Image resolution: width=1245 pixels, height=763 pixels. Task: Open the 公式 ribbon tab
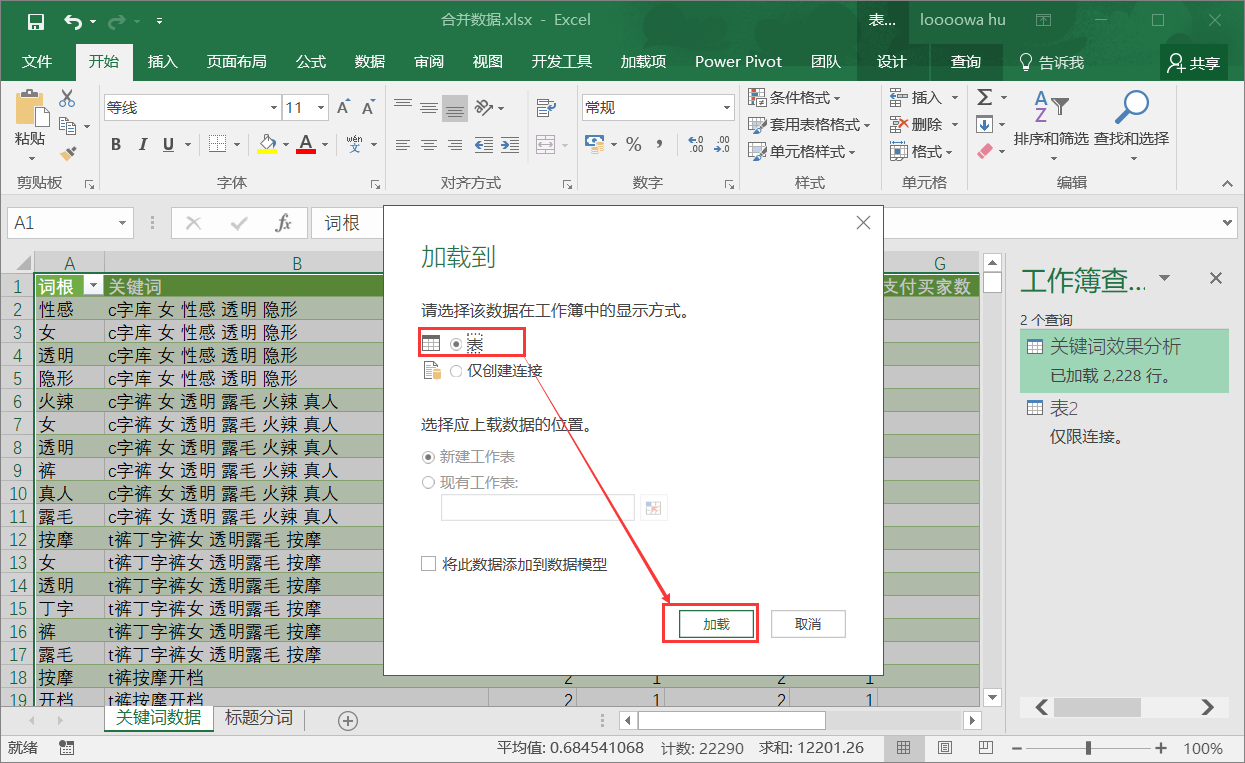311,62
